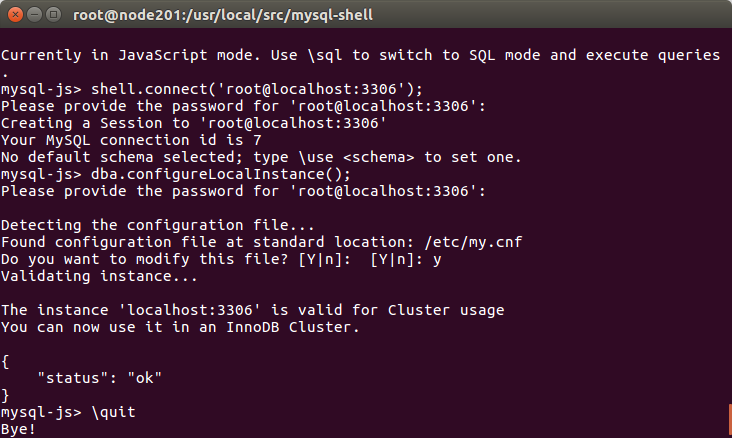The image size is (732, 438).
Task: Minimize the terminal window
Action: 35,15
